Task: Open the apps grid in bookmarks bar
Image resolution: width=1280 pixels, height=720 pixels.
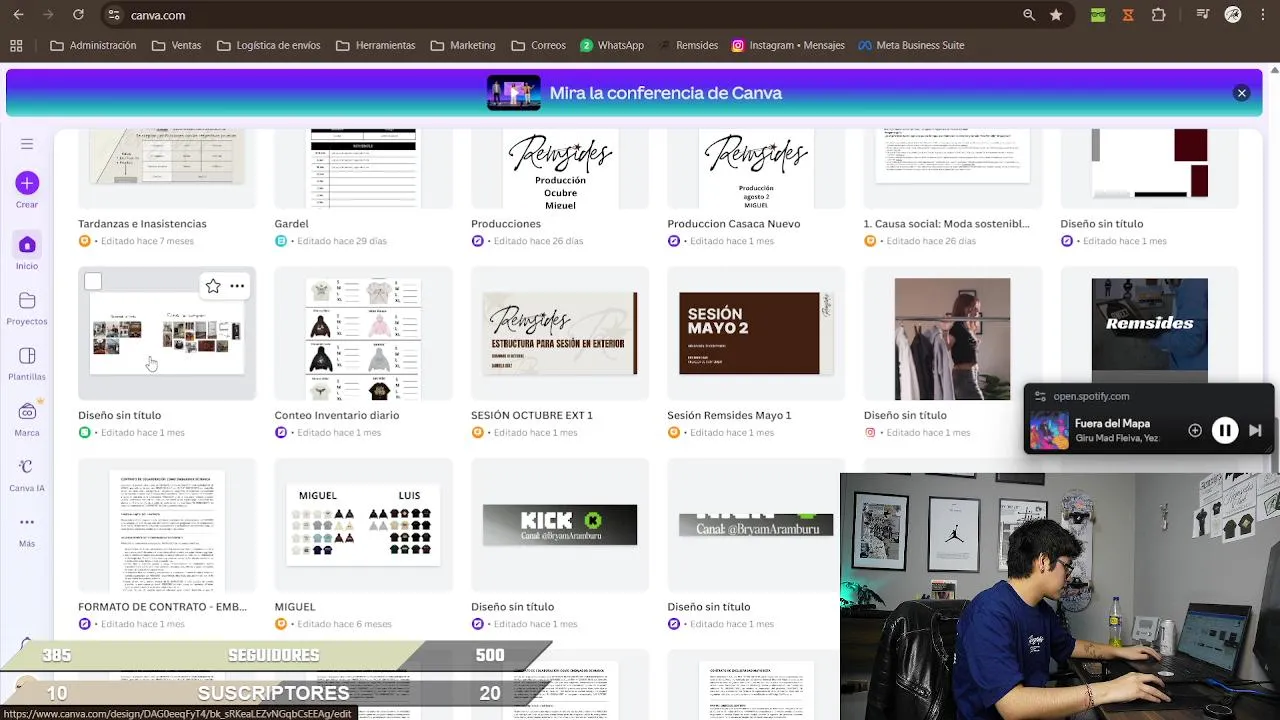Action: click(16, 45)
